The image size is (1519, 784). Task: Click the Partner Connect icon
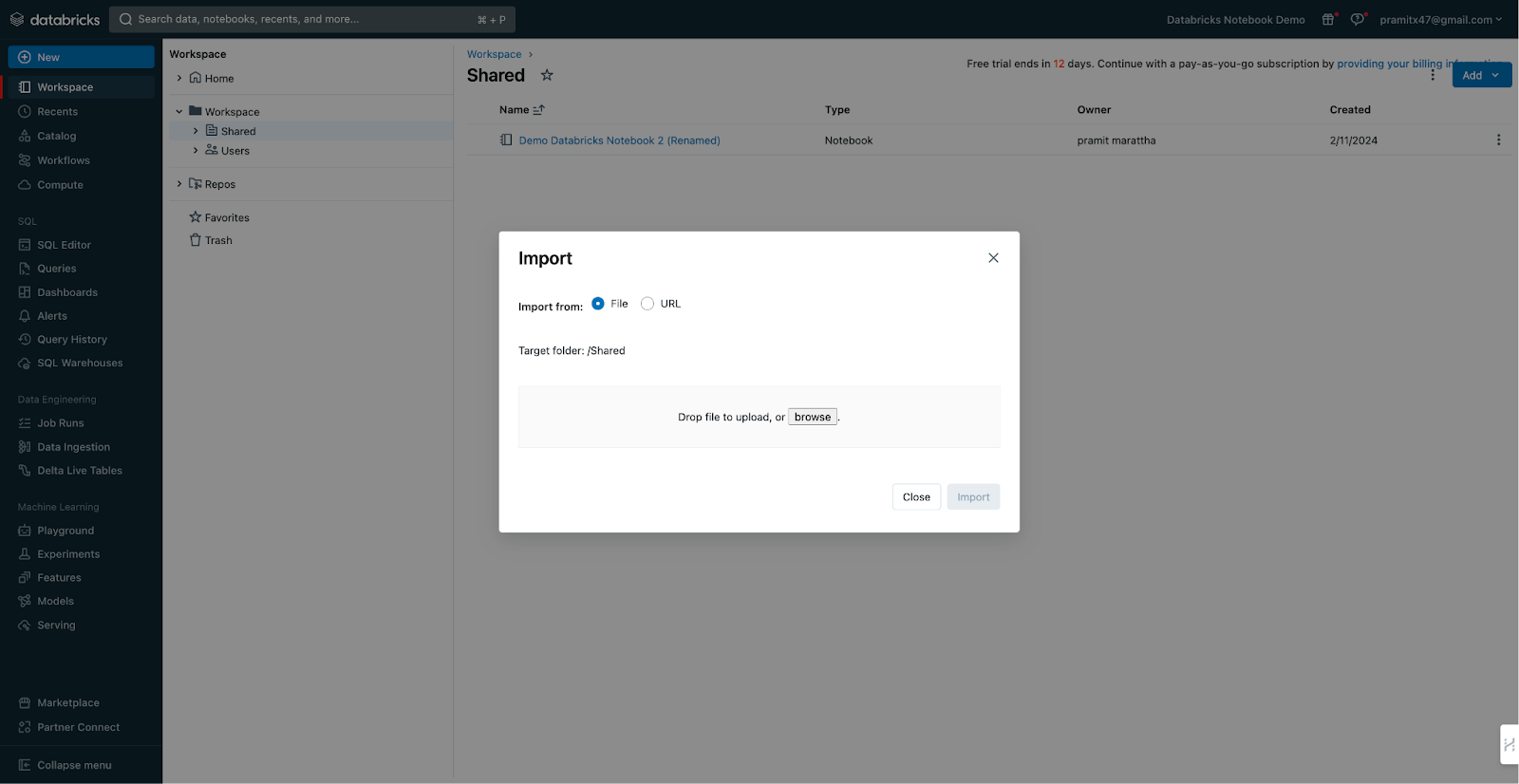coord(25,727)
